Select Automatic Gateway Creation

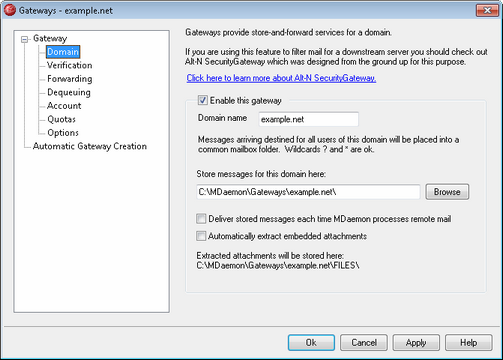pyautogui.click(x=90, y=146)
